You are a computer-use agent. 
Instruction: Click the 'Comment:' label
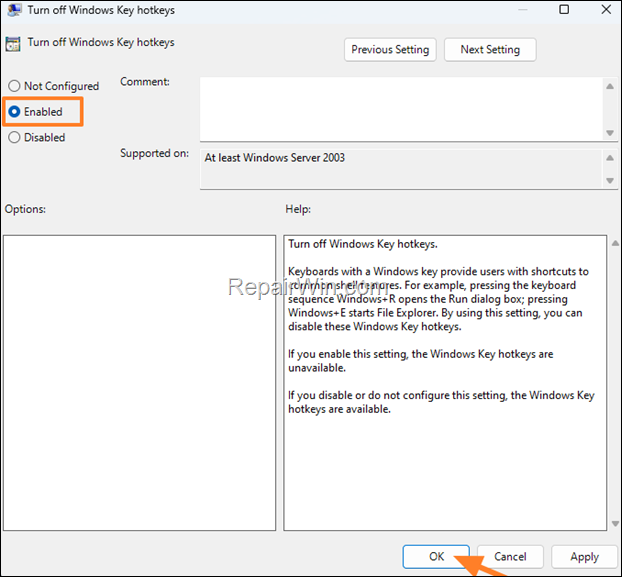(145, 82)
